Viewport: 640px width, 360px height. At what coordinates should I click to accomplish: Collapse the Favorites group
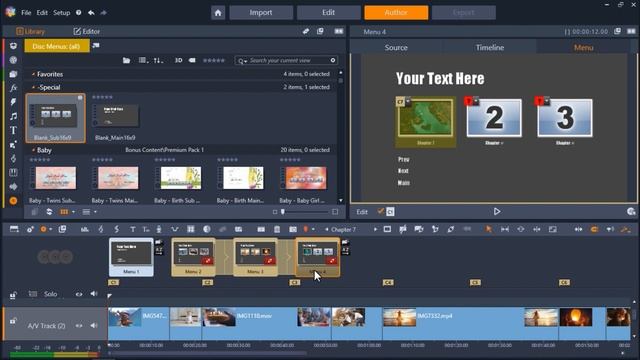pyautogui.click(x=33, y=74)
